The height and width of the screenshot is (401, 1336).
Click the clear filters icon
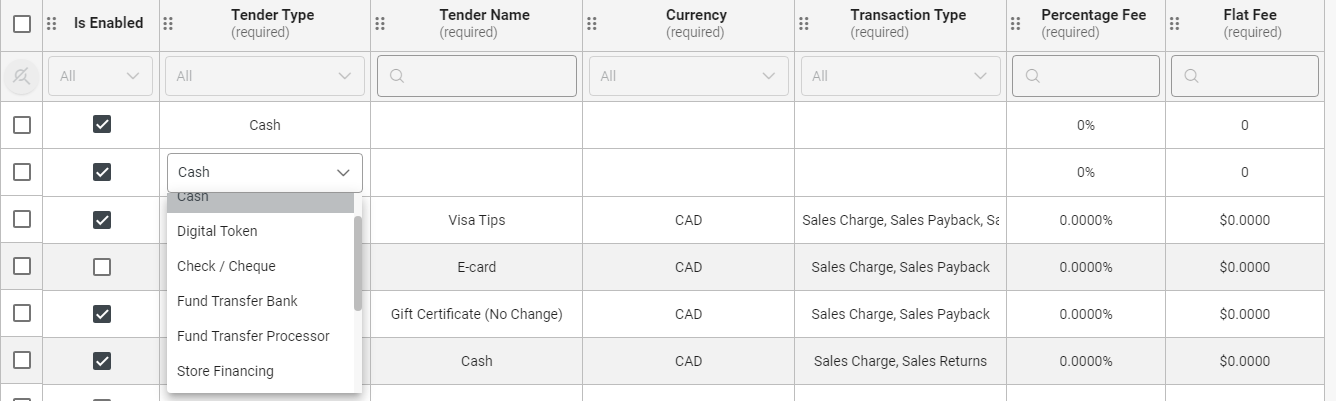[21, 76]
